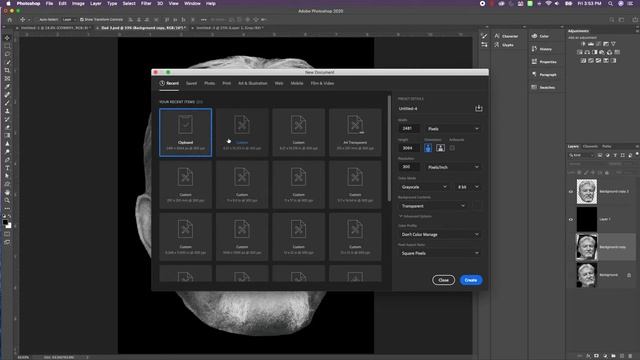Select the Hand tool
Image resolution: width=640 pixels, height=360 pixels.
[7, 192]
